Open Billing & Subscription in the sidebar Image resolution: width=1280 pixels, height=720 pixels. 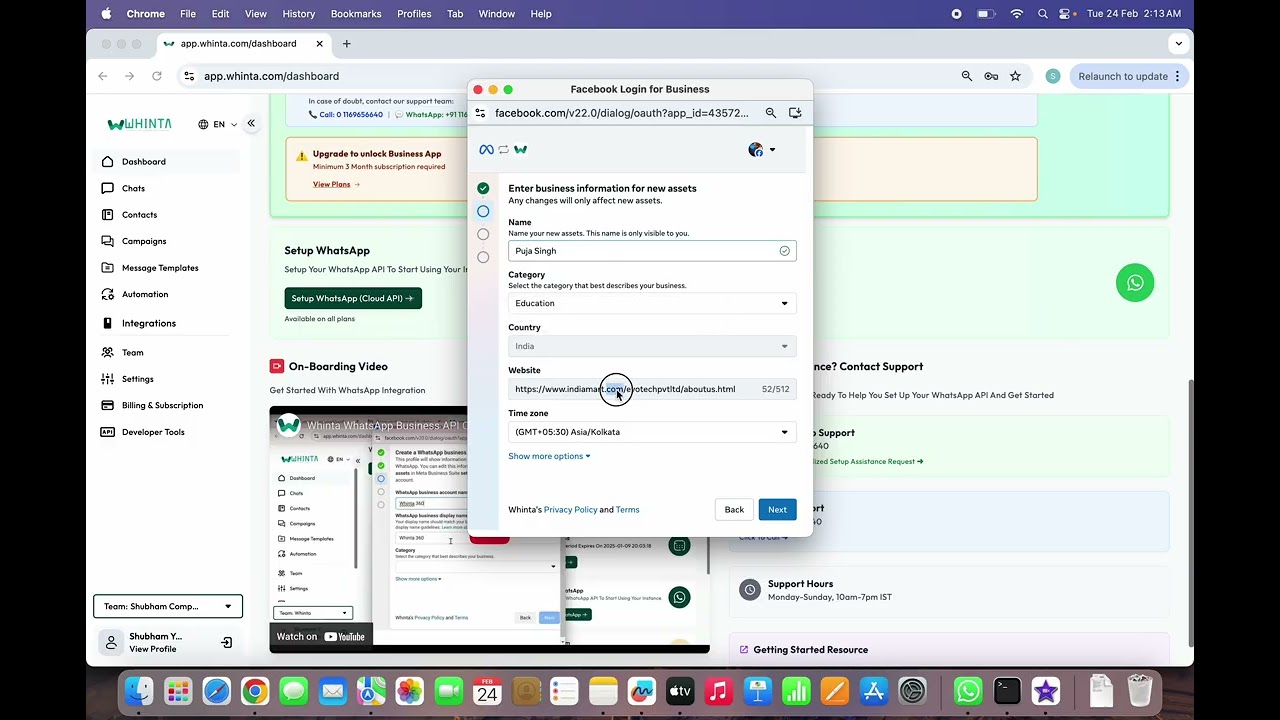pos(162,405)
